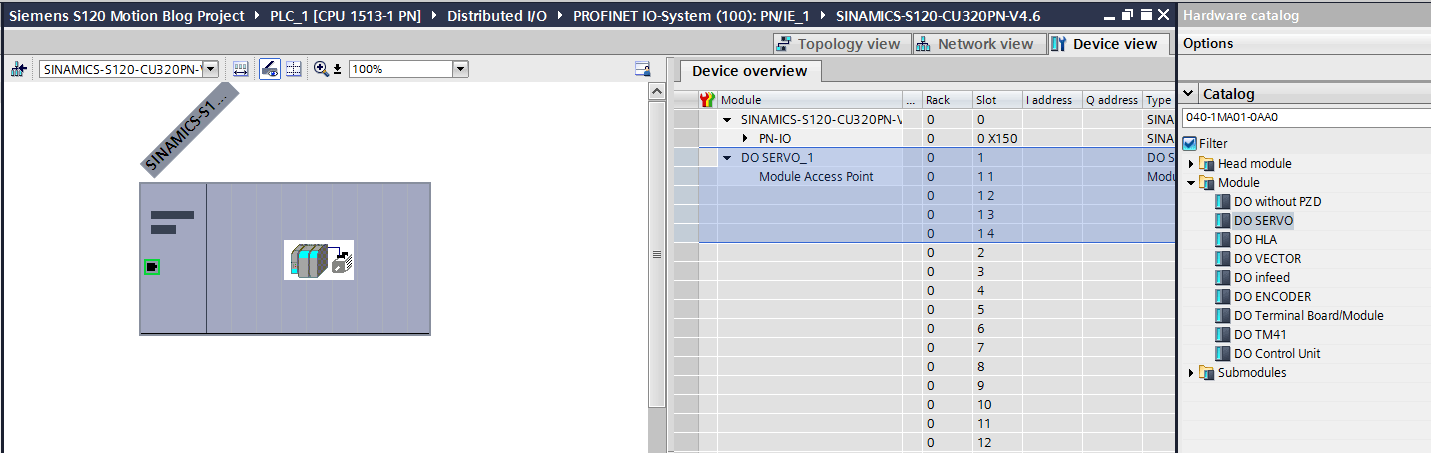Select DO HLA catalog item

click(1255, 239)
